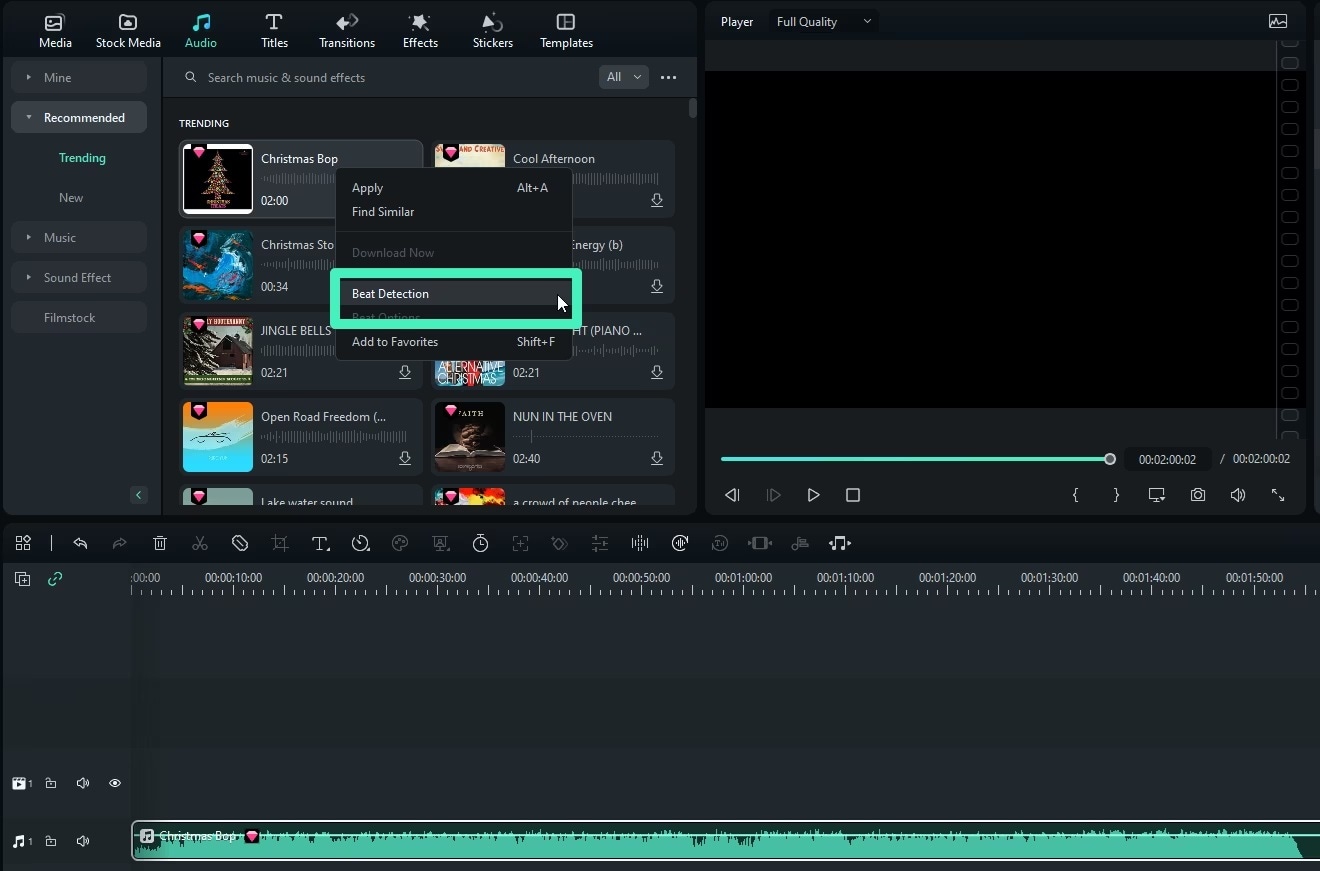Hide video track 1 with the eye icon
The width and height of the screenshot is (1320, 871).
tap(115, 783)
